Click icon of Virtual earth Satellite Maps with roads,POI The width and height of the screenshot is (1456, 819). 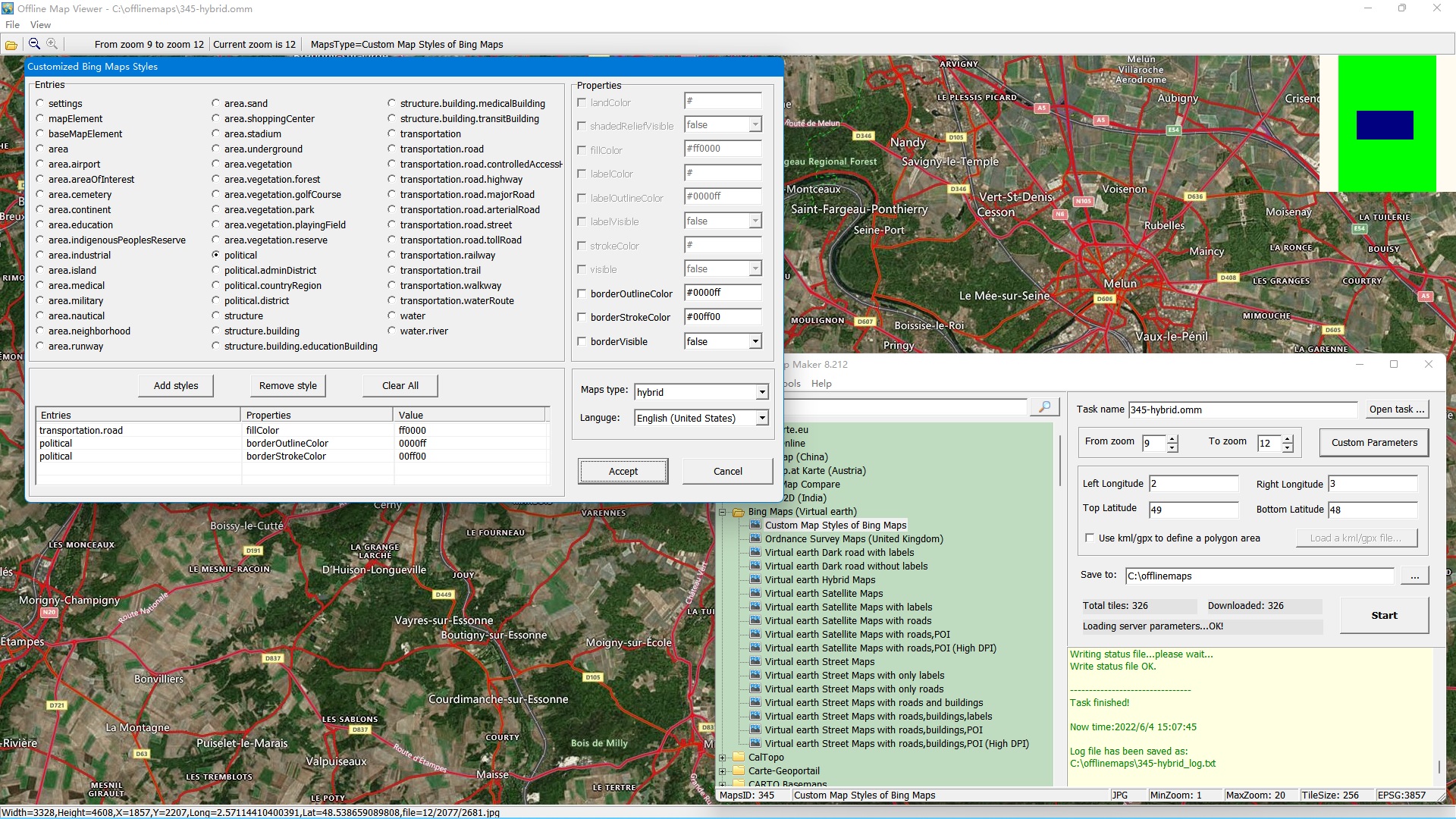tap(755, 634)
